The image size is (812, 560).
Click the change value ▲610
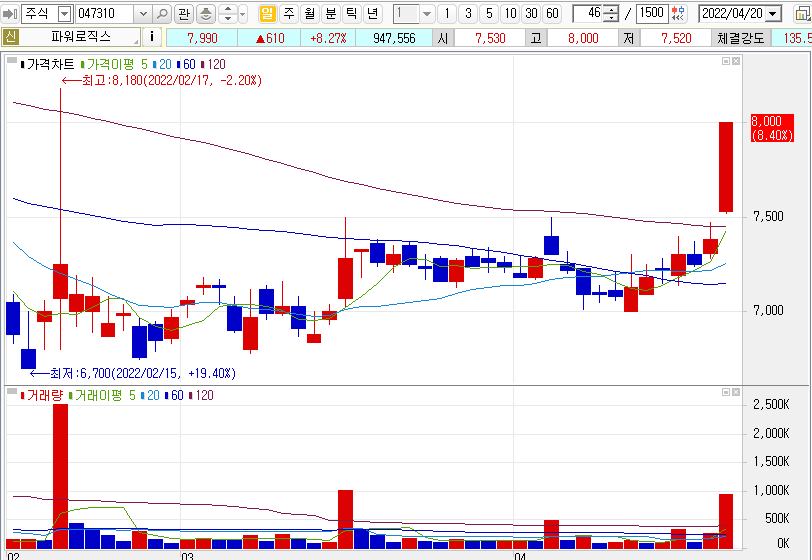pos(269,38)
